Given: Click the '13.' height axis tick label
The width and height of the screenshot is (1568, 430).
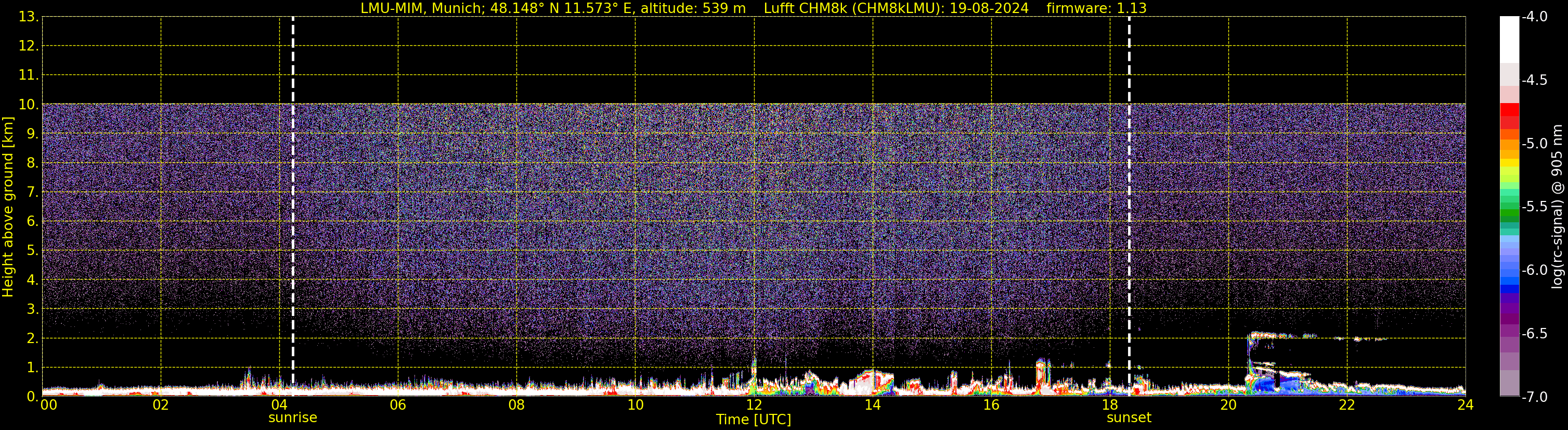Looking at the screenshot, I should coord(28,17).
